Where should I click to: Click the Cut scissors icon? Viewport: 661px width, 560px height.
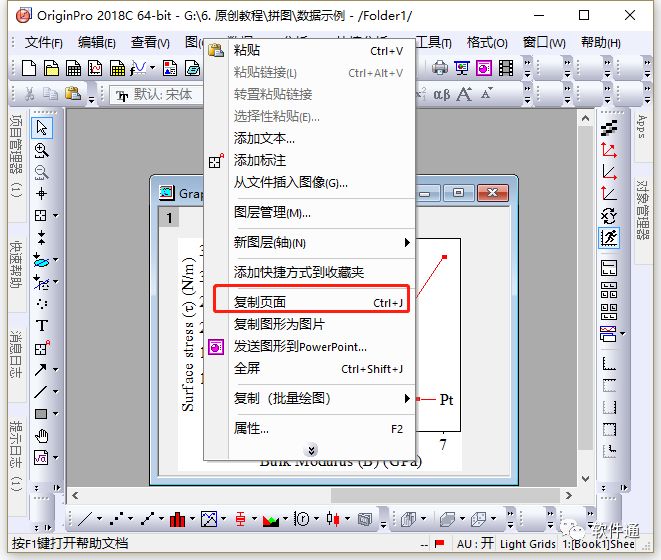point(29,94)
